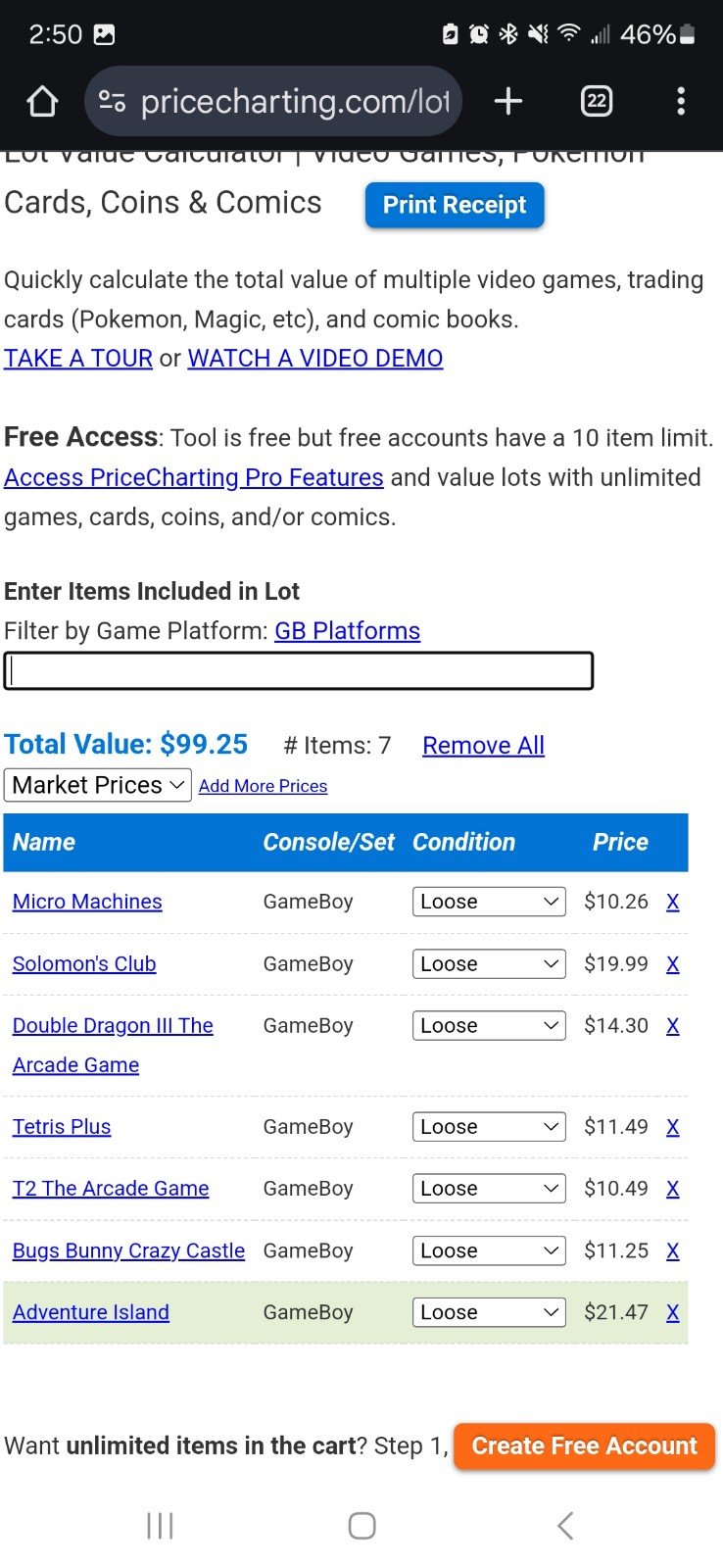
Task: Open the Remove All link
Action: click(483, 746)
